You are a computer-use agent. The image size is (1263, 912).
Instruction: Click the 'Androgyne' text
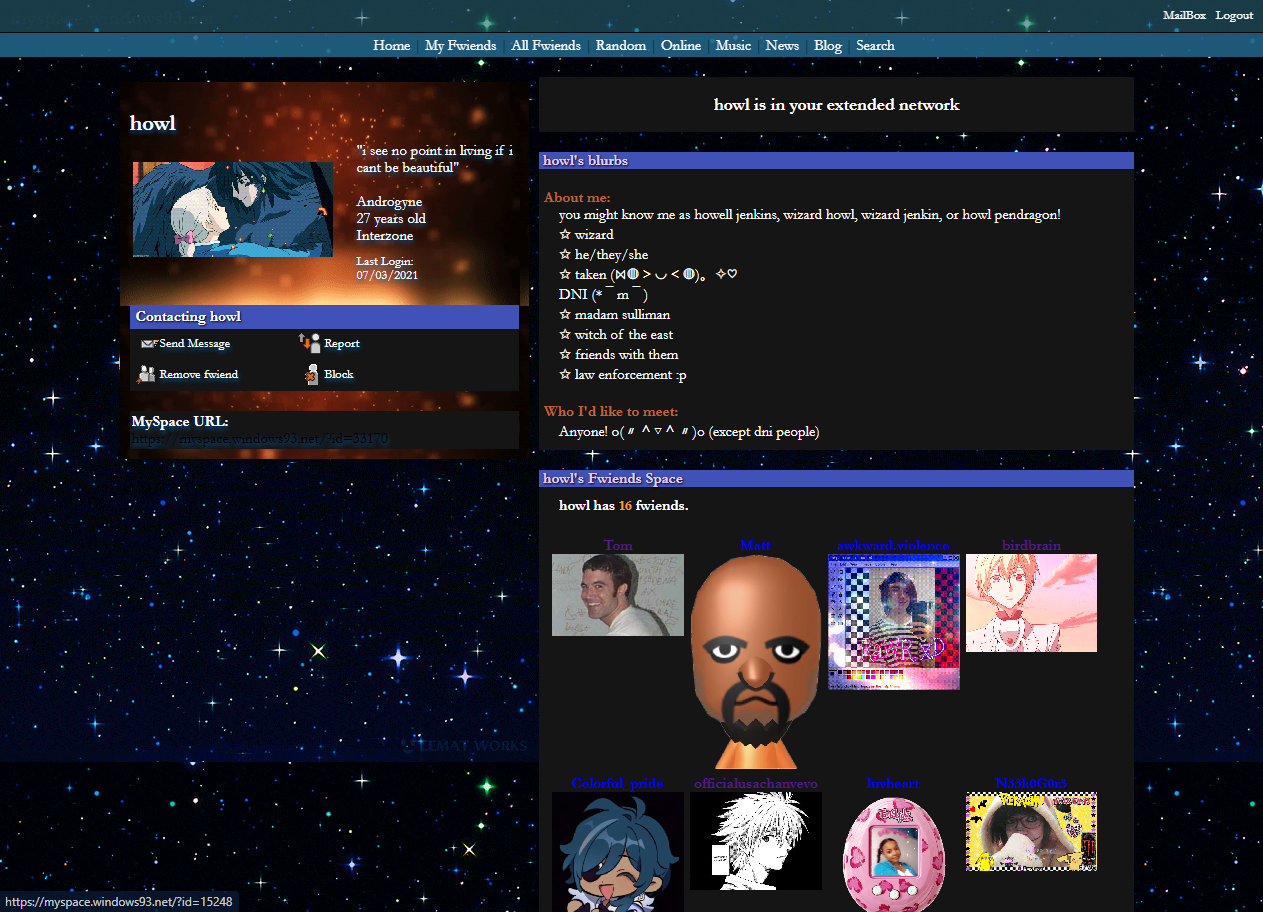pyautogui.click(x=389, y=202)
